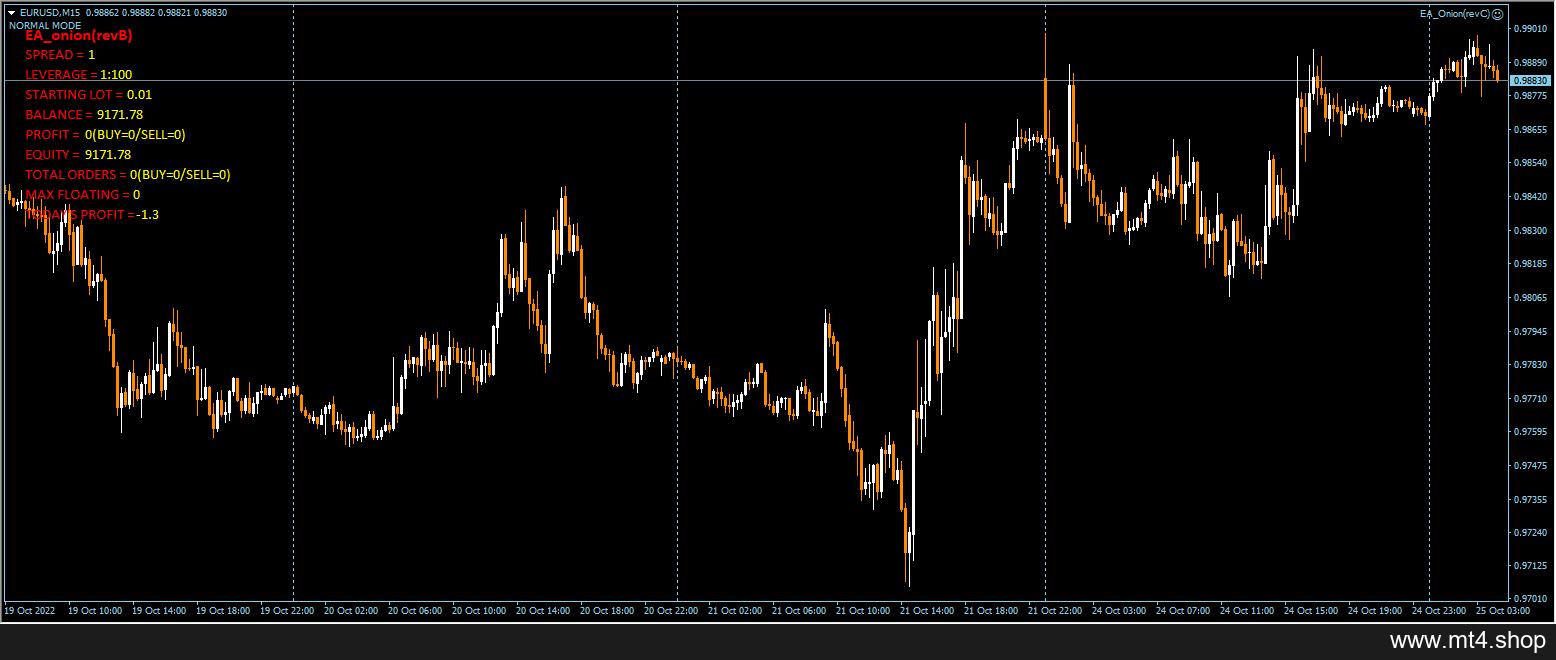
Task: Click the 21 Oct 14:00 time label
Action: click(x=926, y=610)
